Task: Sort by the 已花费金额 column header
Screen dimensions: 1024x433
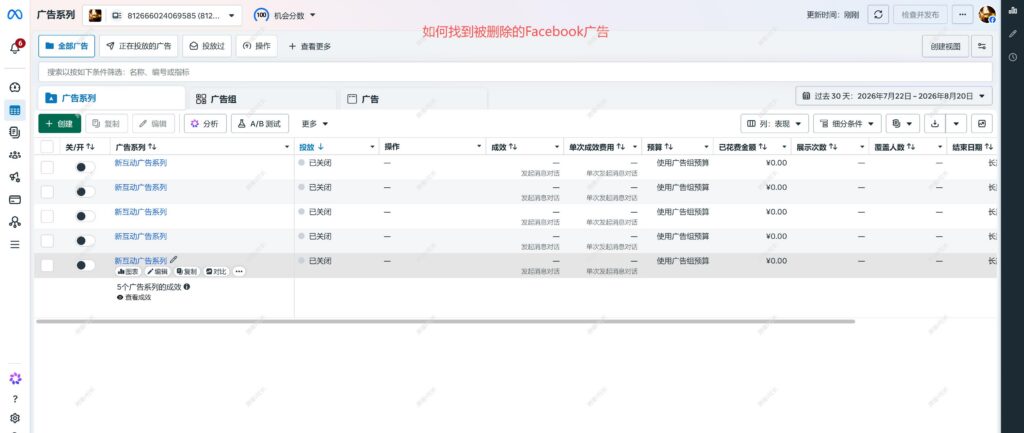Action: [743, 147]
